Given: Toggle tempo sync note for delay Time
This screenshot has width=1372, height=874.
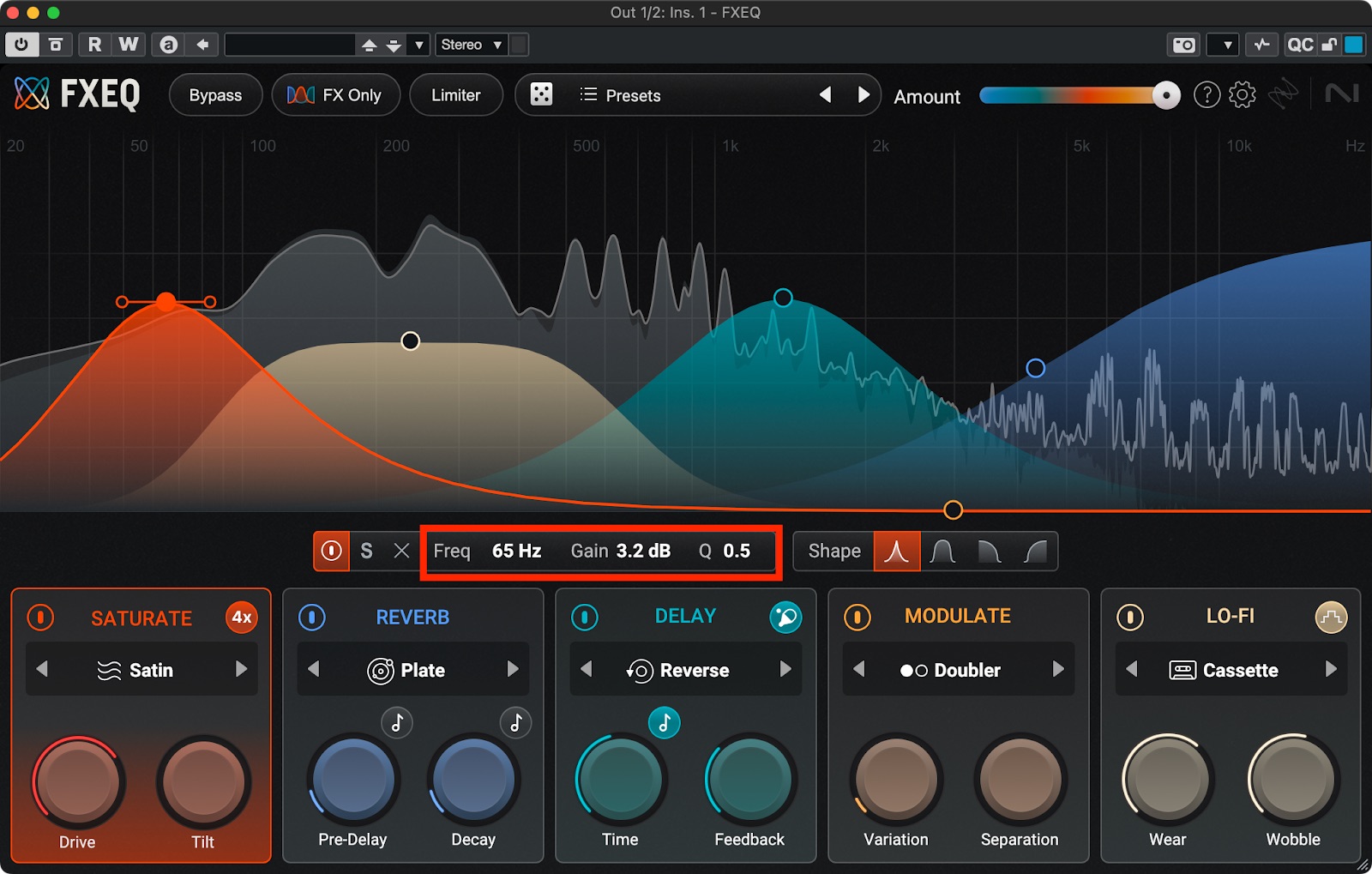Looking at the screenshot, I should click(x=664, y=723).
